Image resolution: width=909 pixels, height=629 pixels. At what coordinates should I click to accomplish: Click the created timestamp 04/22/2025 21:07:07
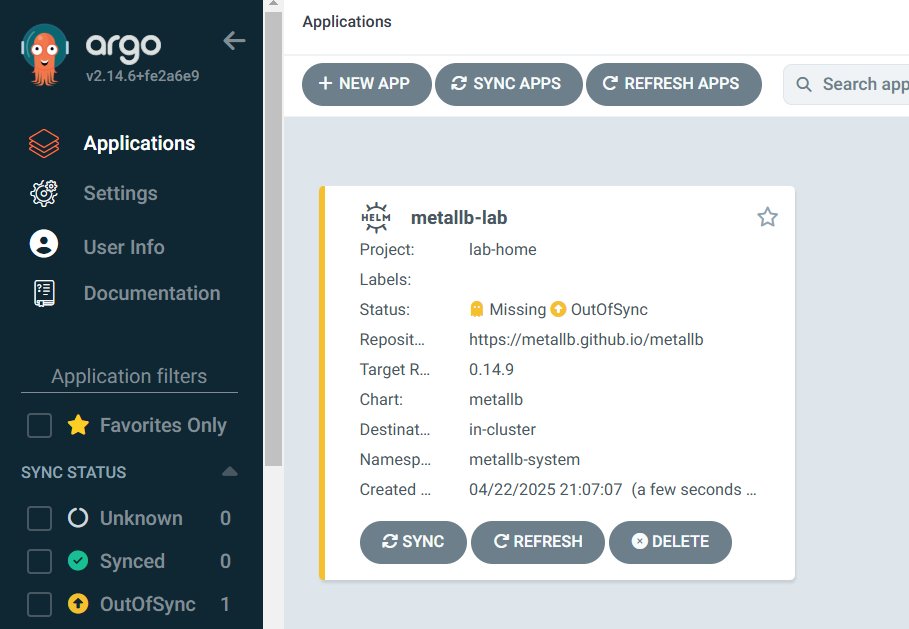546,489
